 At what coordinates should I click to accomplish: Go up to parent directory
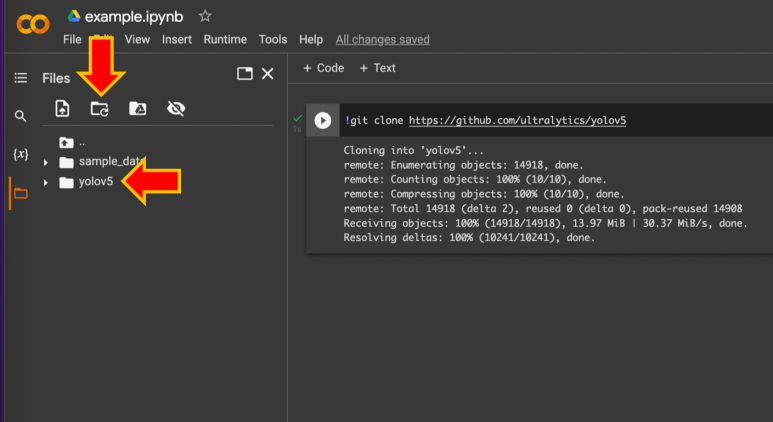pyautogui.click(x=67, y=142)
